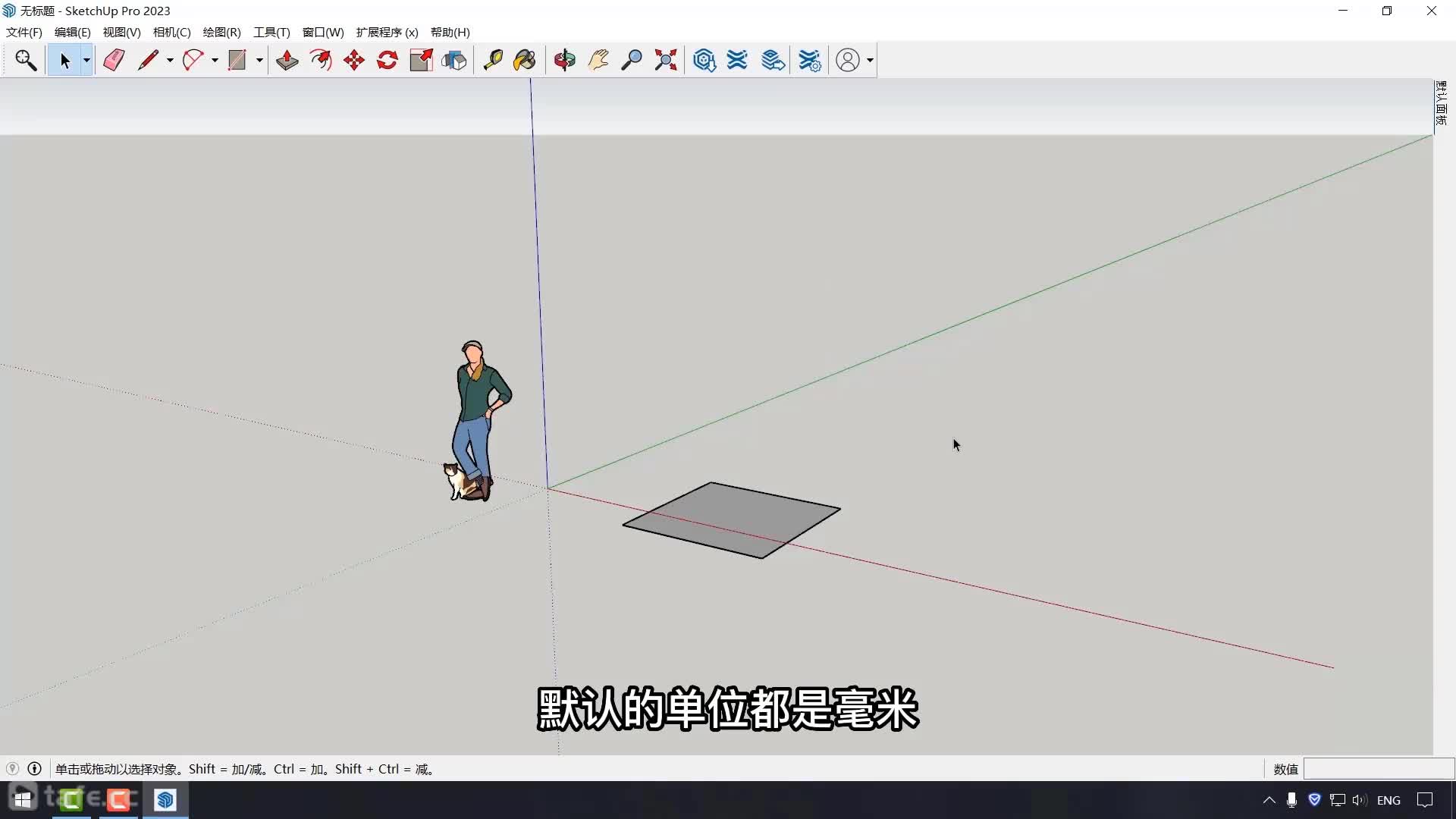1456x819 pixels.
Task: Open the Search SketchUp magnifier tool
Action: [26, 61]
